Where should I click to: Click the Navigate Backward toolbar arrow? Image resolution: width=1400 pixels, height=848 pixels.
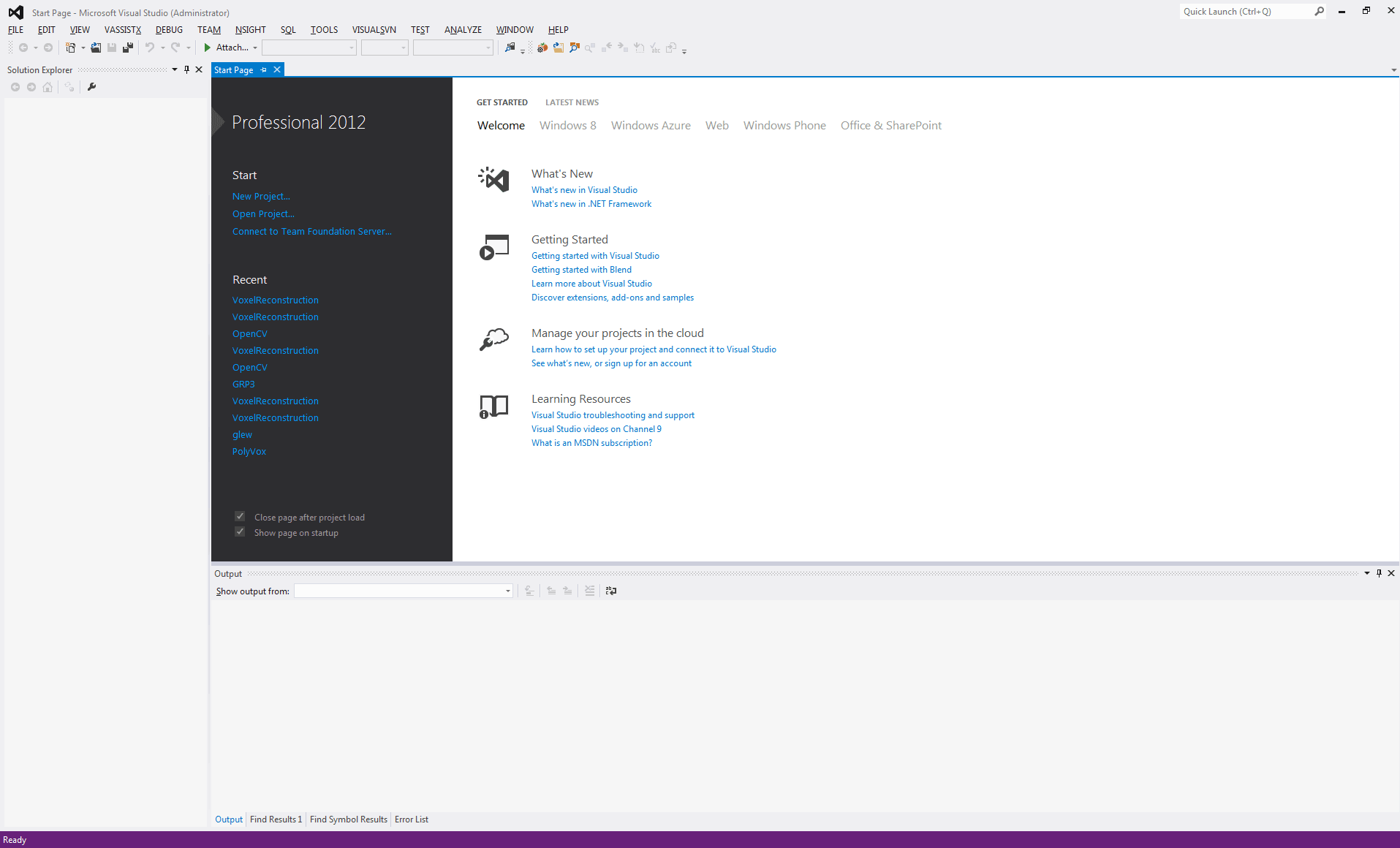point(23,48)
